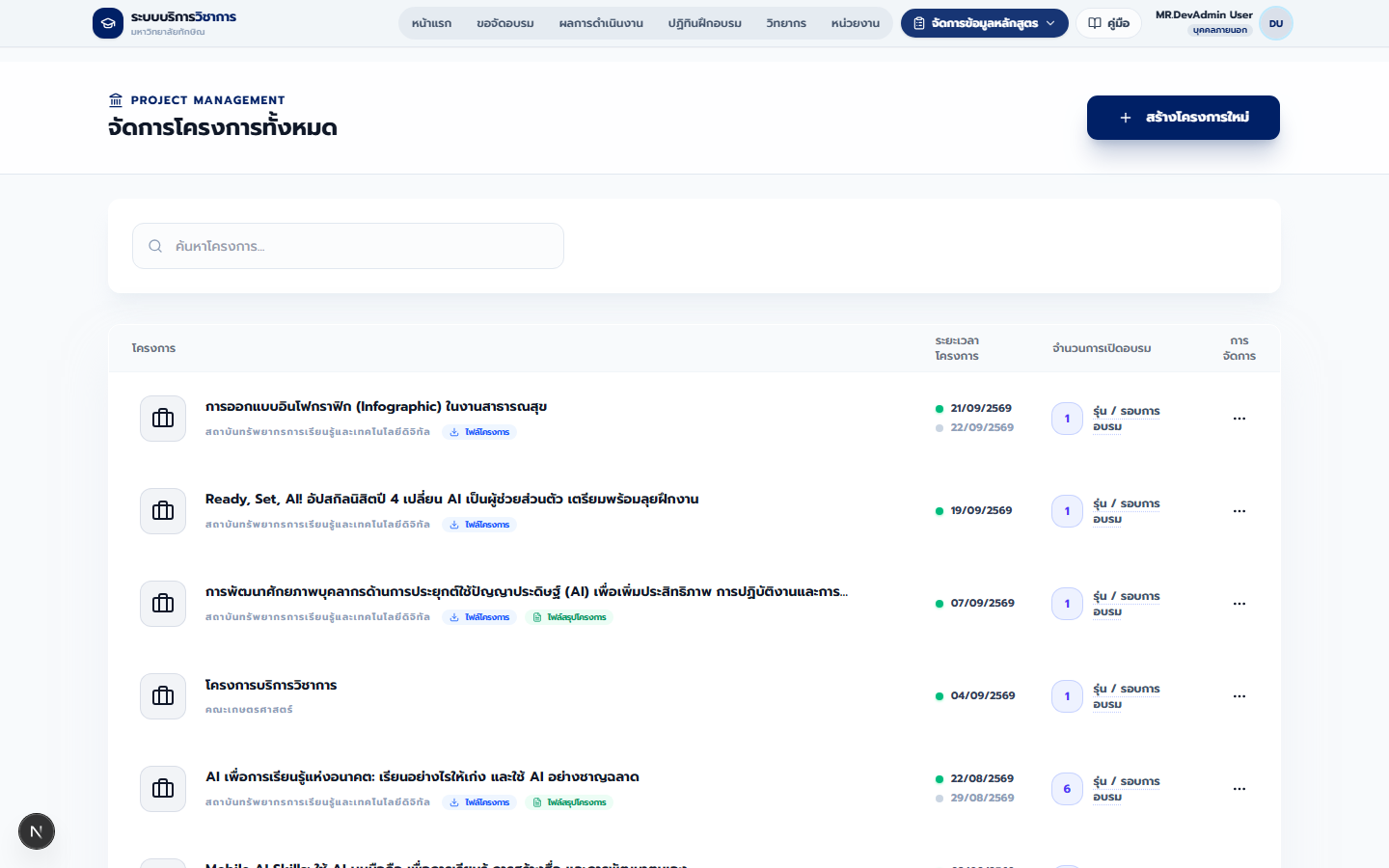Download ไฟล์โครงการ for the Infographic project

coord(479,432)
